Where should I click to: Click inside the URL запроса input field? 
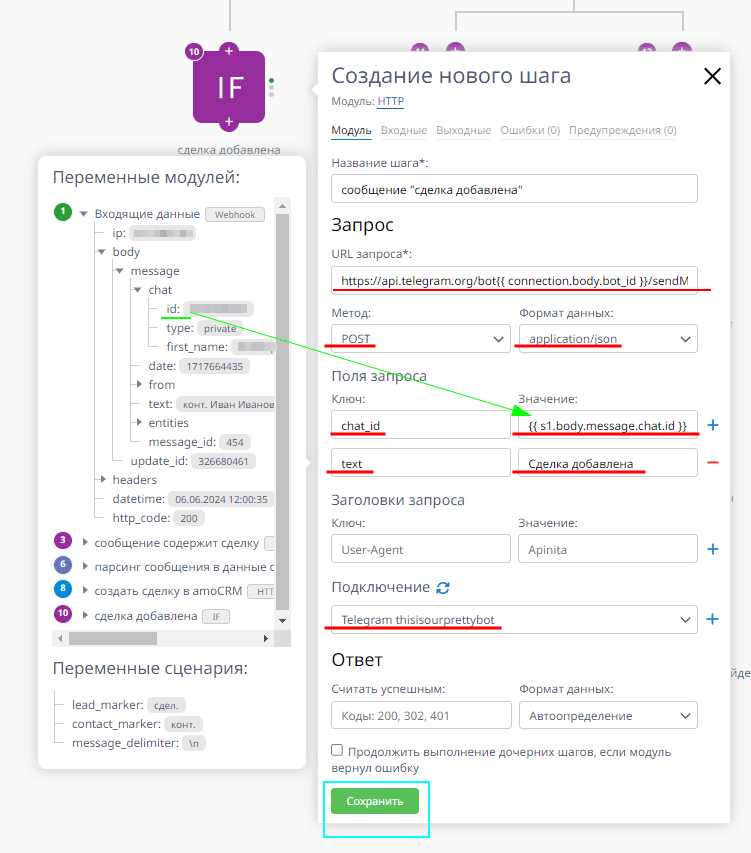tap(514, 279)
